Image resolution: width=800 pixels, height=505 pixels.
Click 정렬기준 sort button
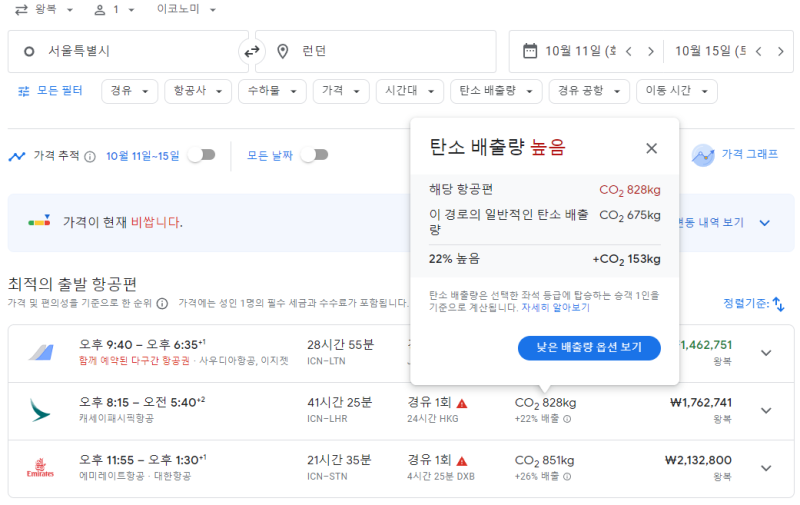(754, 304)
